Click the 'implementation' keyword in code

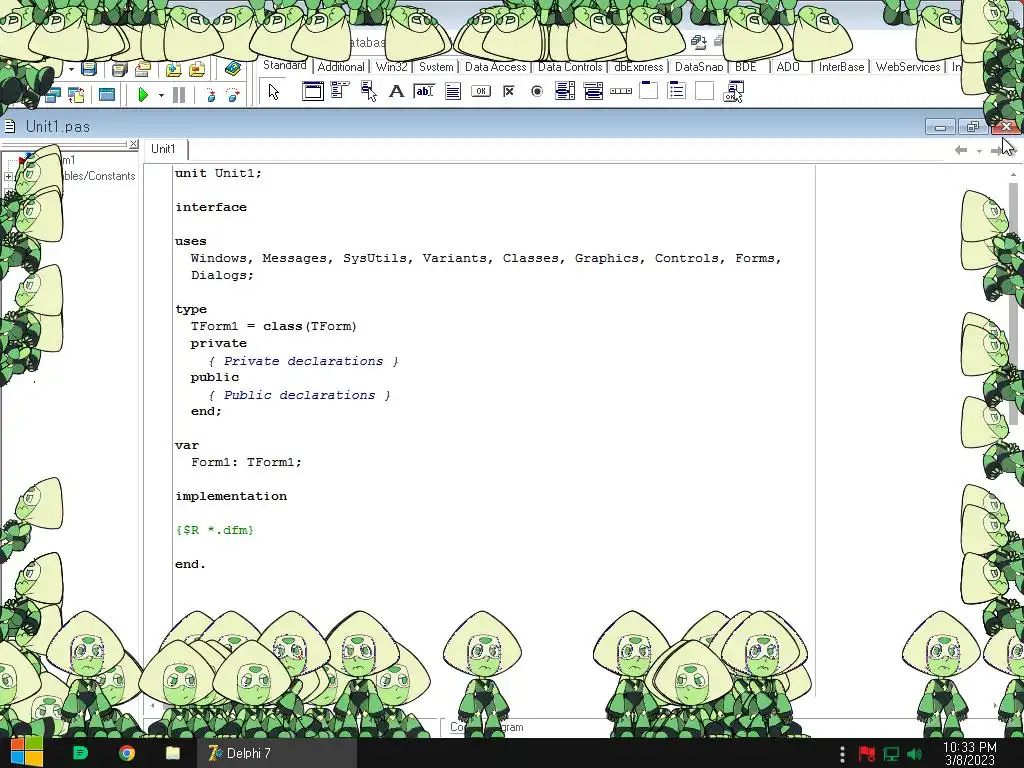pyautogui.click(x=231, y=496)
